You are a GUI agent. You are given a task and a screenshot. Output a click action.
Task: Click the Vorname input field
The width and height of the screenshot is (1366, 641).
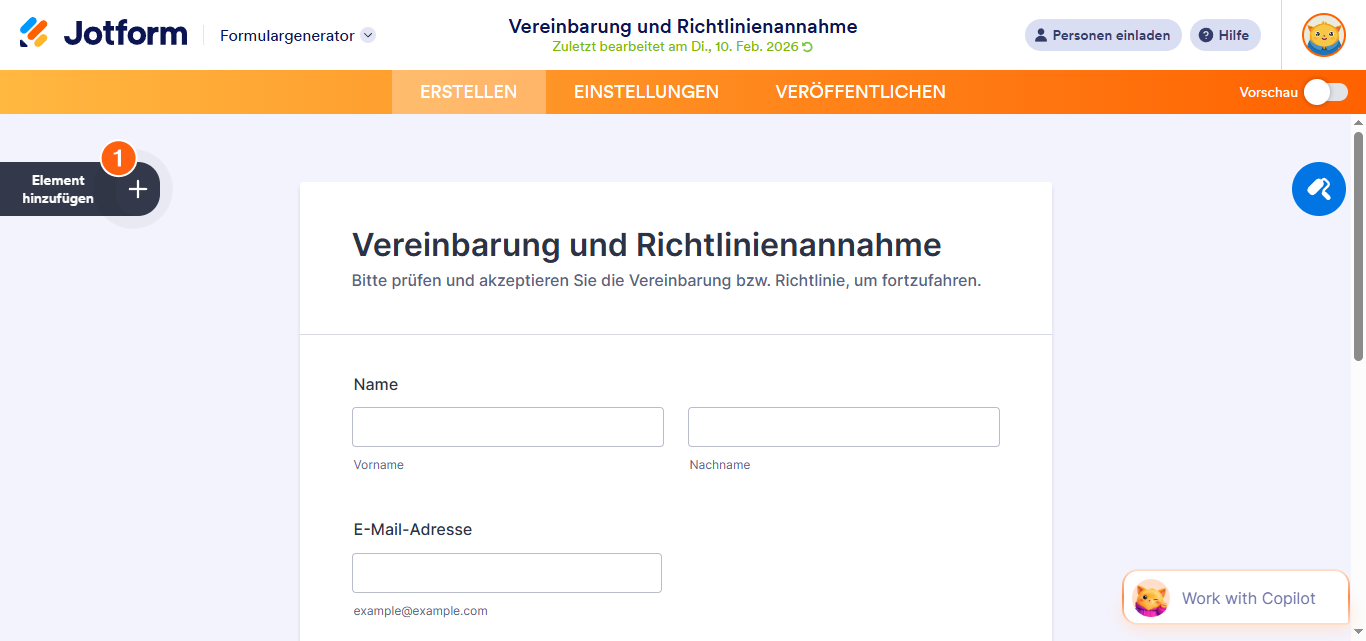coord(507,426)
